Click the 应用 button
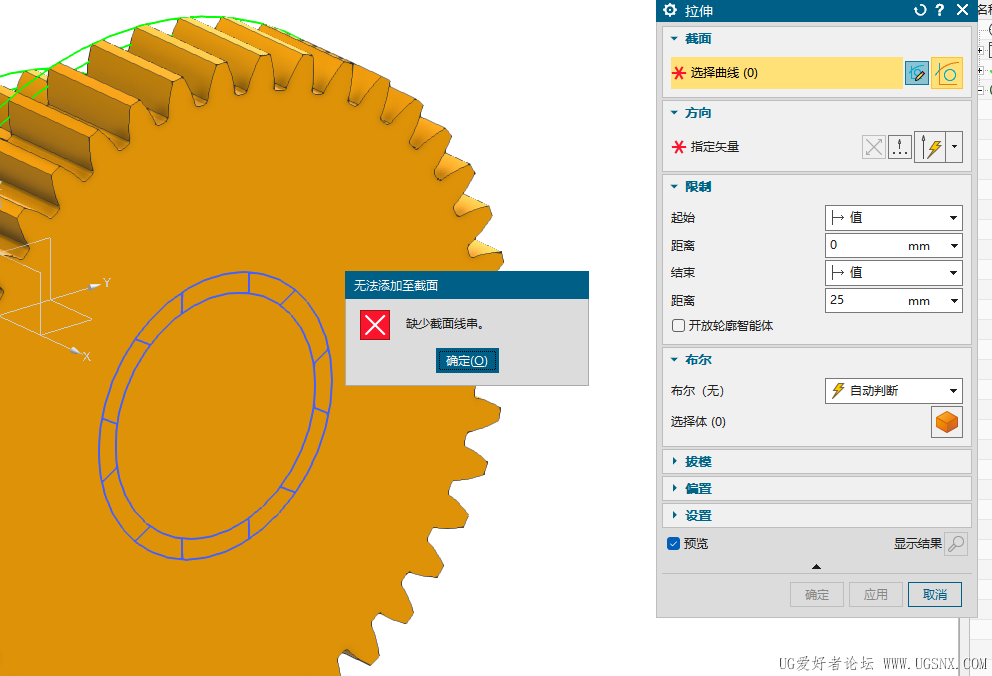The height and width of the screenshot is (676, 992). click(x=876, y=594)
